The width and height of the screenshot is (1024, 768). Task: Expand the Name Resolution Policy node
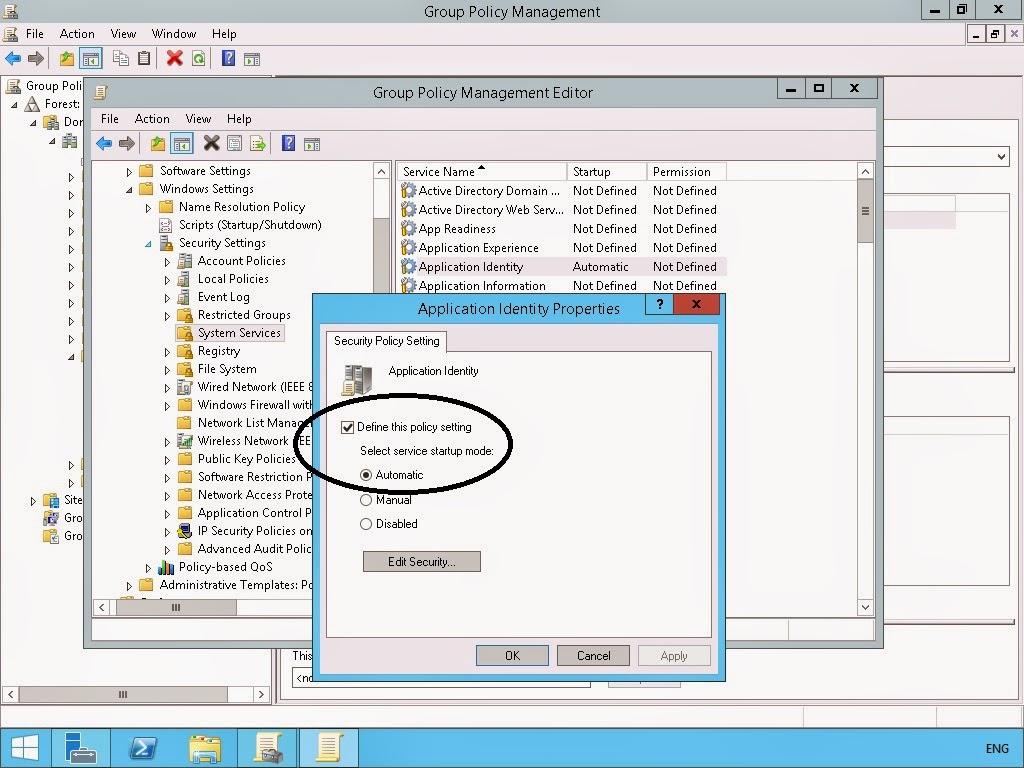tap(148, 208)
